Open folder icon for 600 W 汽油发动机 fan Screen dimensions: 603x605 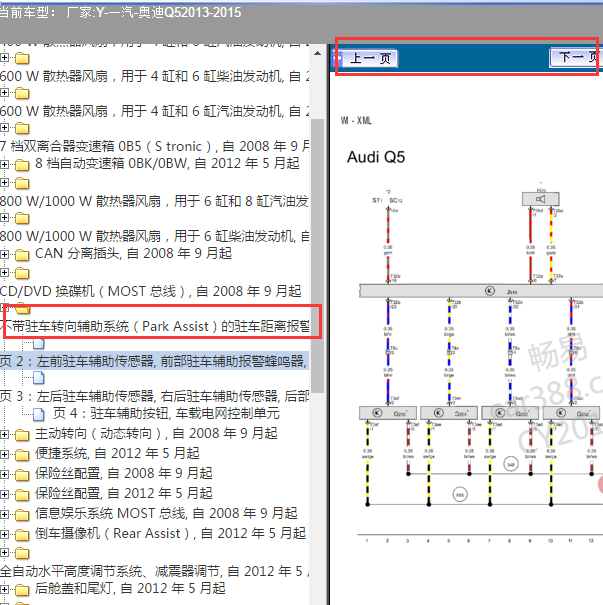[x=22, y=93]
